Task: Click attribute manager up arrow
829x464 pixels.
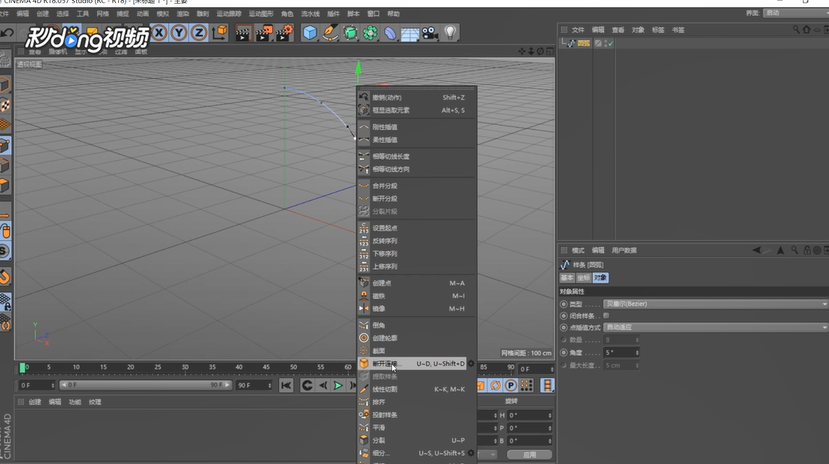Action: [780, 250]
